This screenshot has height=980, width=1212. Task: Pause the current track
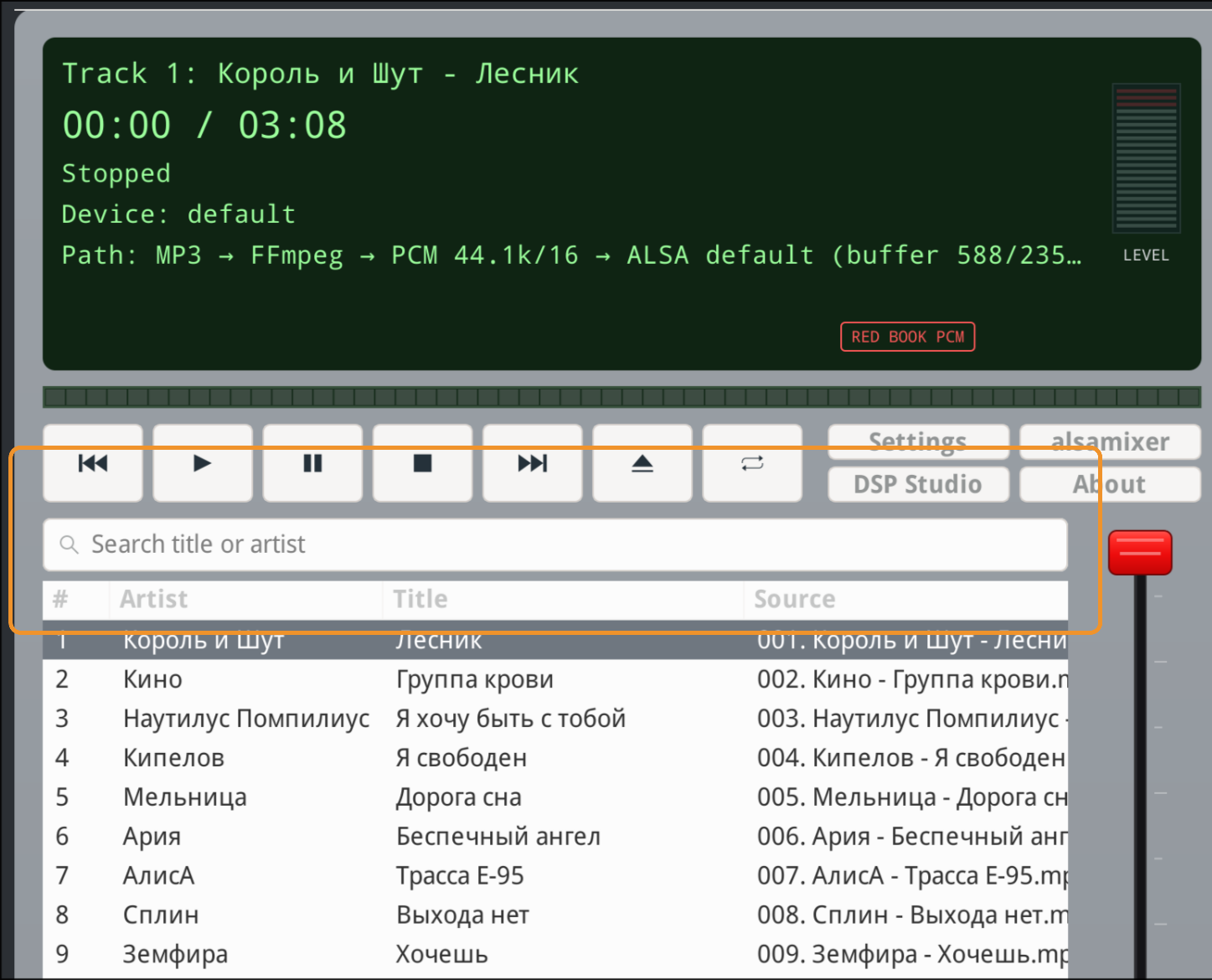coord(312,463)
